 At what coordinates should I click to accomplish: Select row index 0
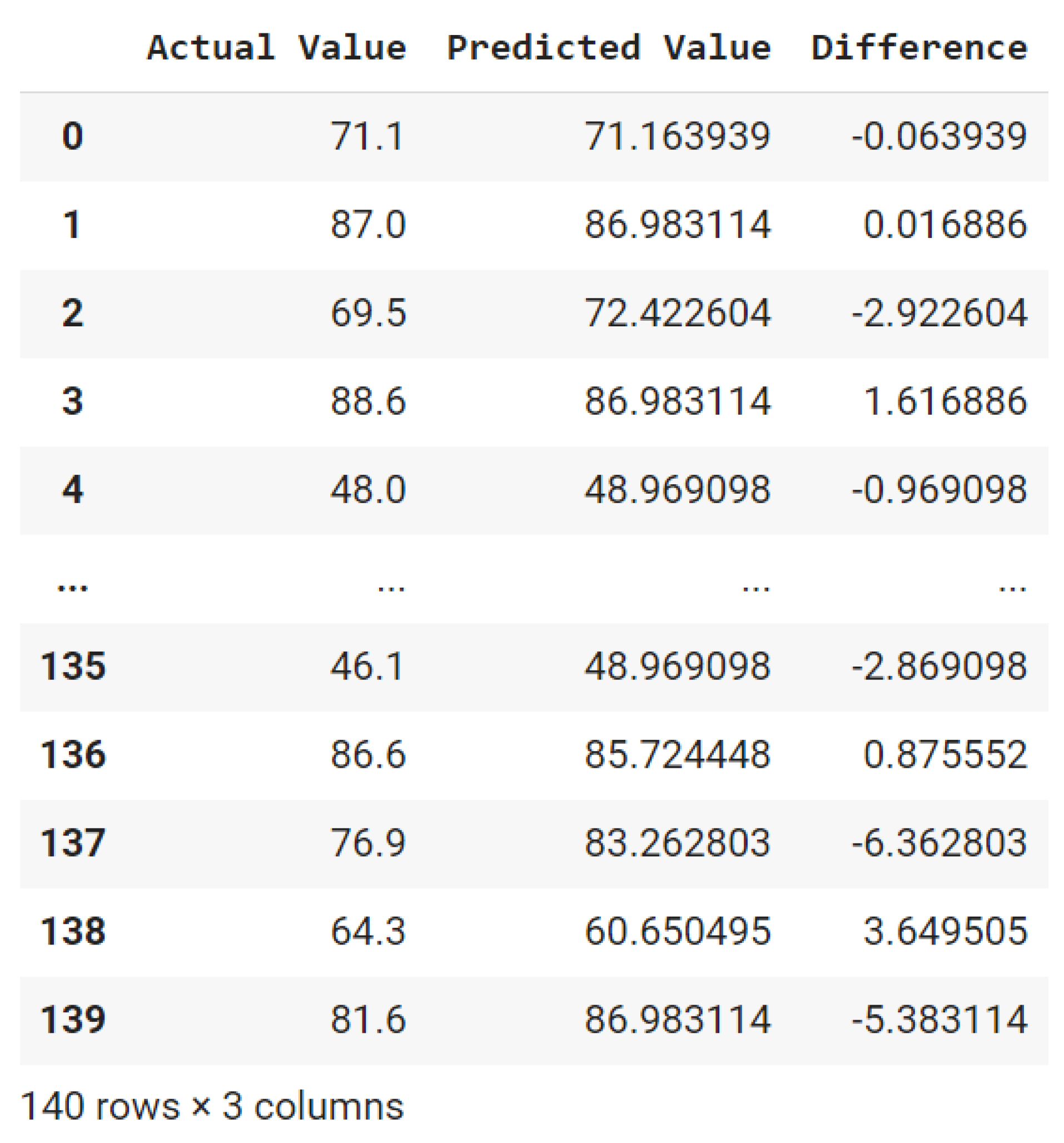pyautogui.click(x=72, y=137)
